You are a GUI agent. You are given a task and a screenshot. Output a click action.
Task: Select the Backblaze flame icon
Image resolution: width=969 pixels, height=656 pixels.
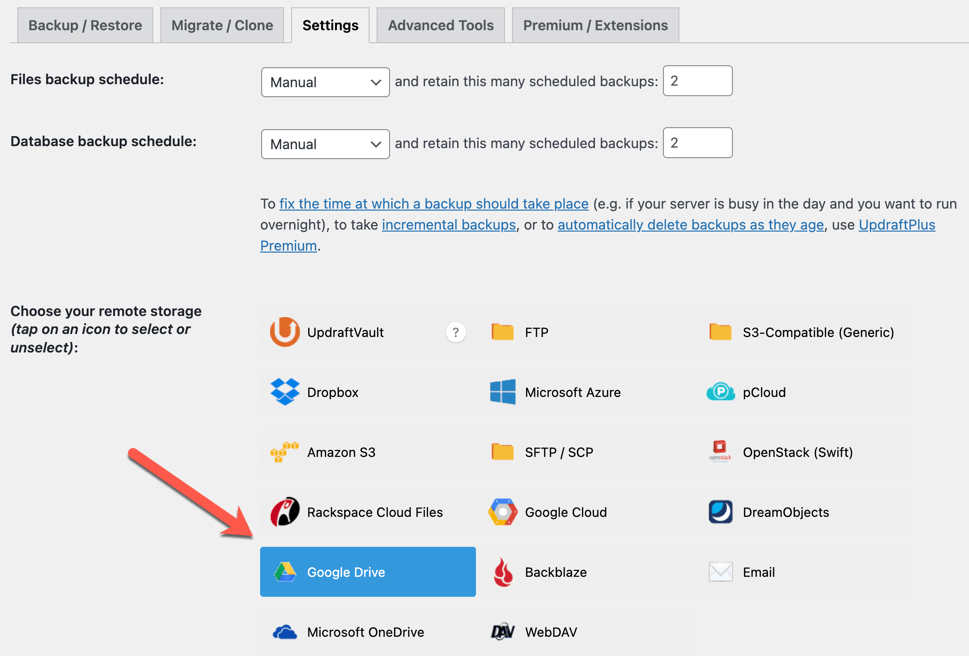click(x=503, y=572)
